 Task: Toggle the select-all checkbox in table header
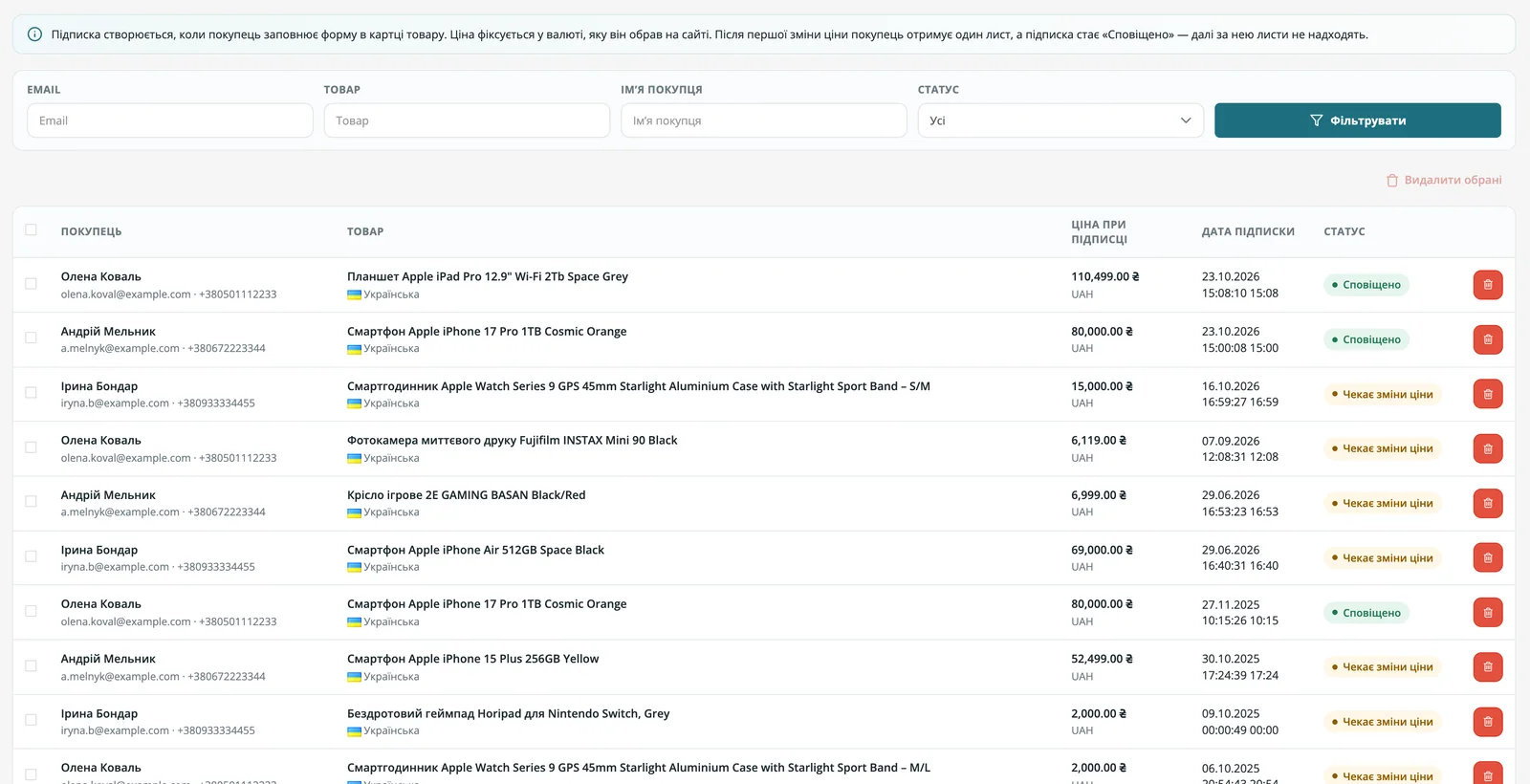[x=31, y=229]
